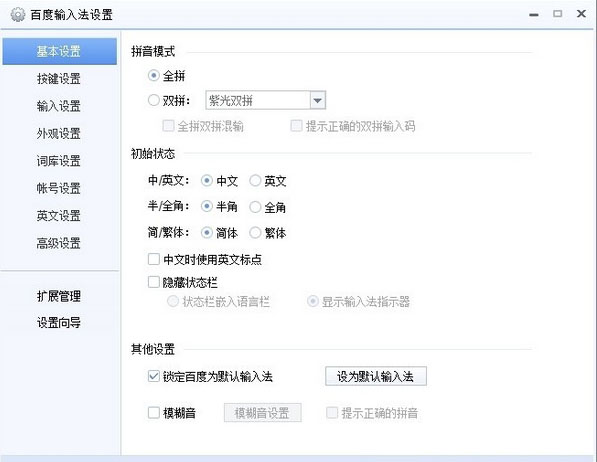Screen dimensions: 597x462
Task: Close the 百度输入法设置 window
Action: (581, 14)
